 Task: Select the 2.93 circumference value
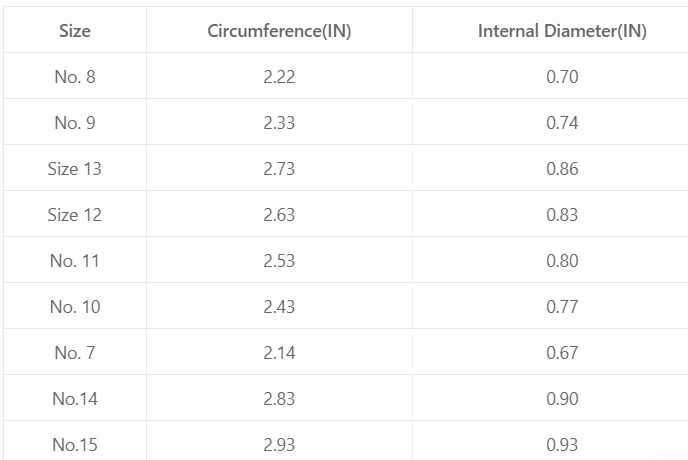[x=279, y=445]
